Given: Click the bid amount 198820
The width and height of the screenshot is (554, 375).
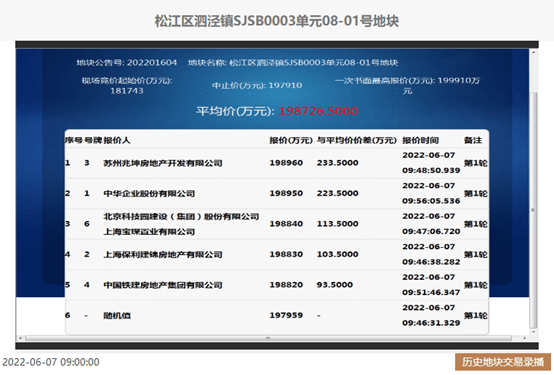Looking at the screenshot, I should tap(286, 285).
